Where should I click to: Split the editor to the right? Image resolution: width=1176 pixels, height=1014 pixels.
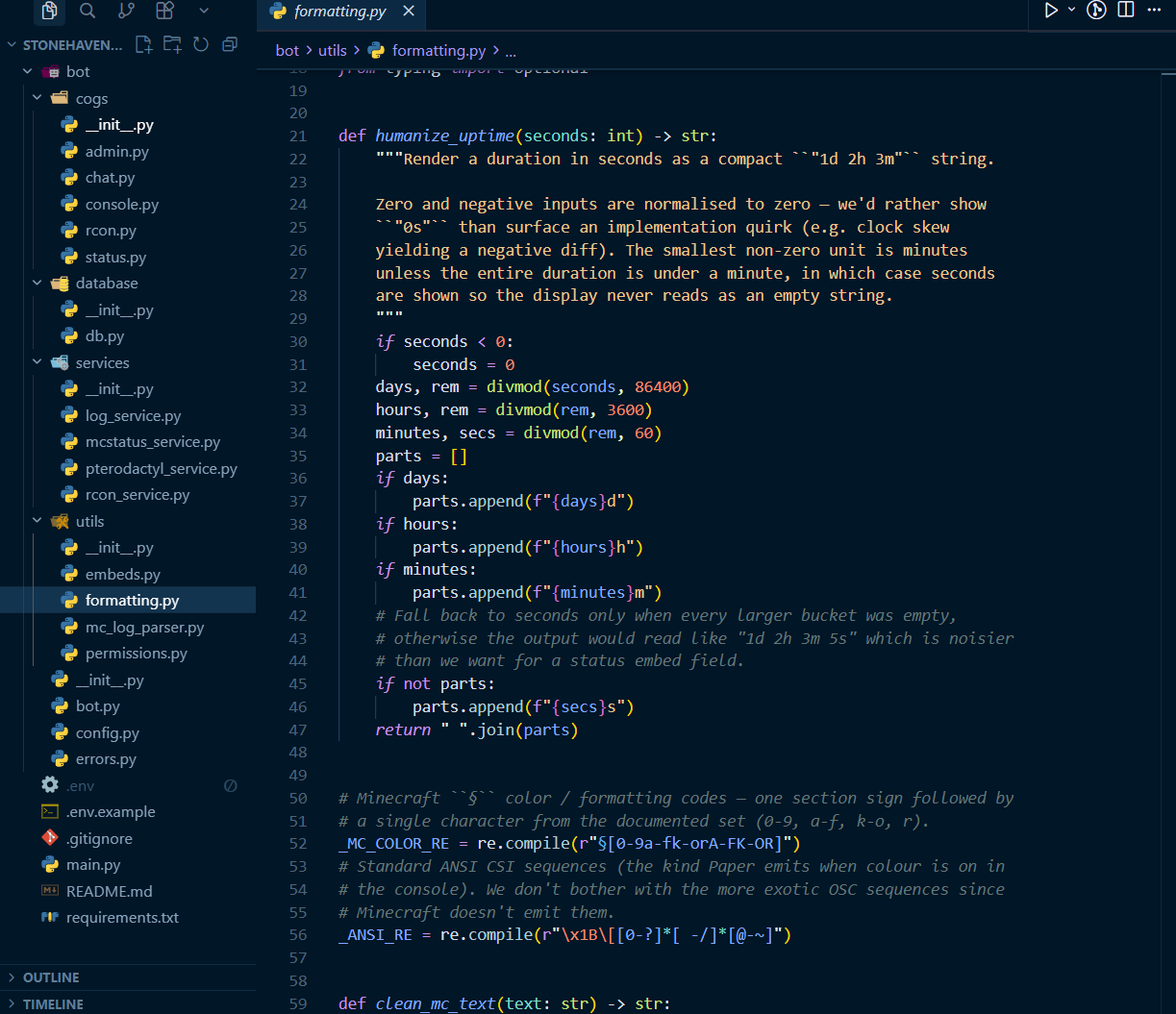(1126, 11)
